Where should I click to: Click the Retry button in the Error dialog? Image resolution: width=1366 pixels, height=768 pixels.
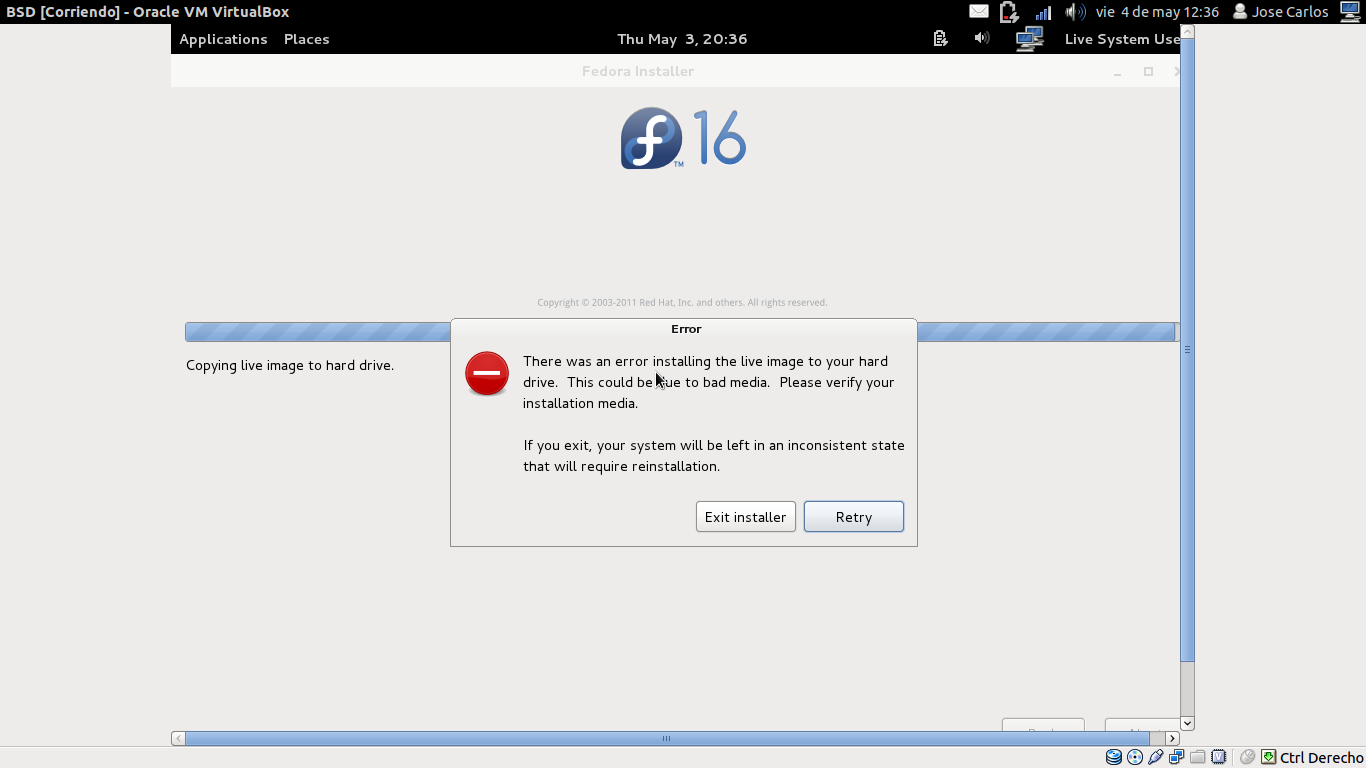pos(853,517)
